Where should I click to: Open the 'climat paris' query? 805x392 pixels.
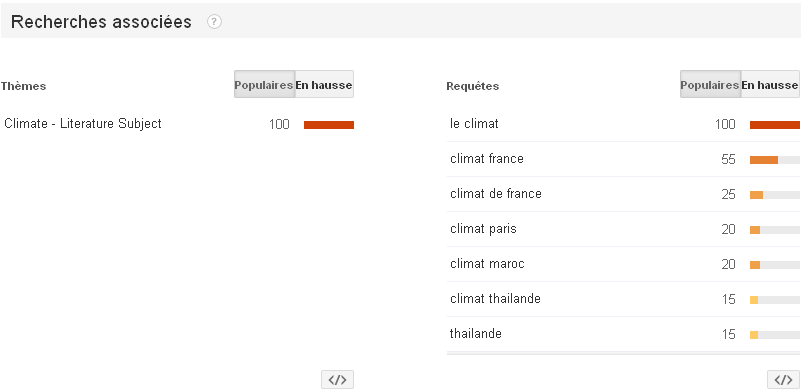point(483,228)
